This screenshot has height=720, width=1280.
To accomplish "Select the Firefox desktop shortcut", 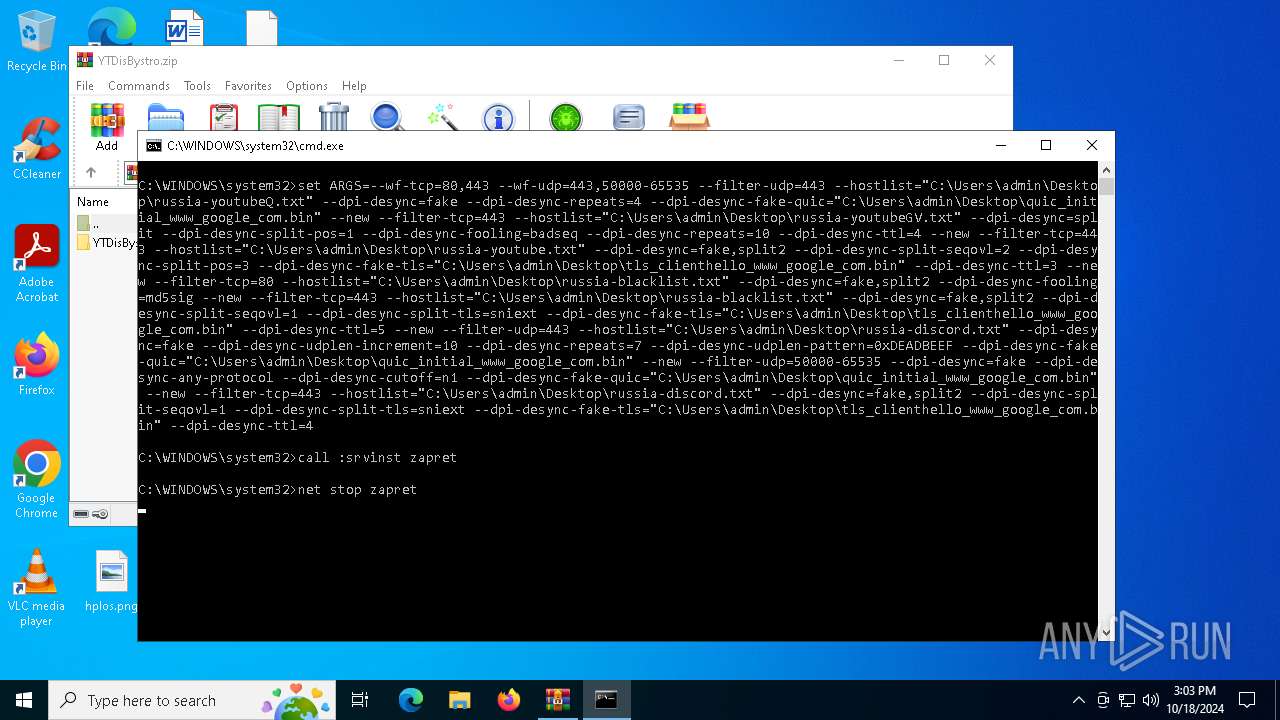I will tap(37, 364).
